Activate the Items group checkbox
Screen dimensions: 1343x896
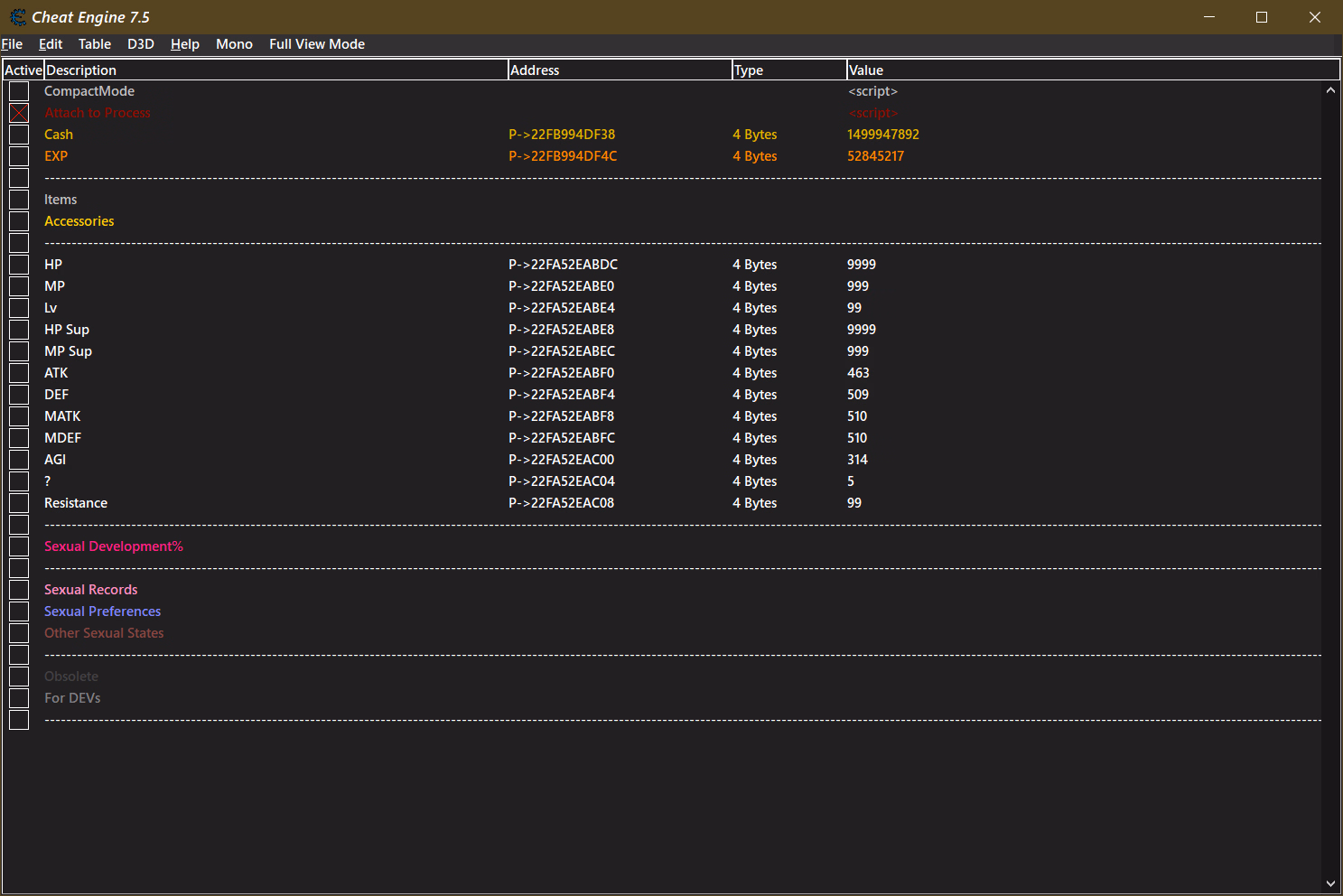[x=19, y=200]
